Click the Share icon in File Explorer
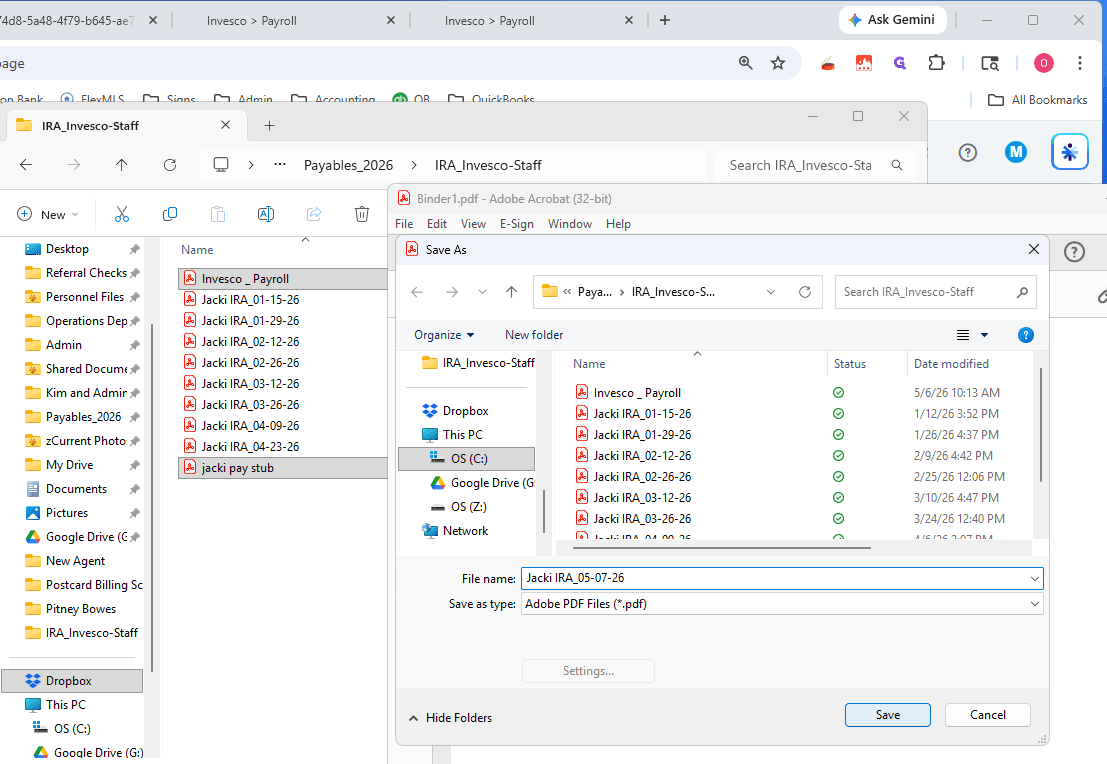1107x764 pixels. click(314, 214)
